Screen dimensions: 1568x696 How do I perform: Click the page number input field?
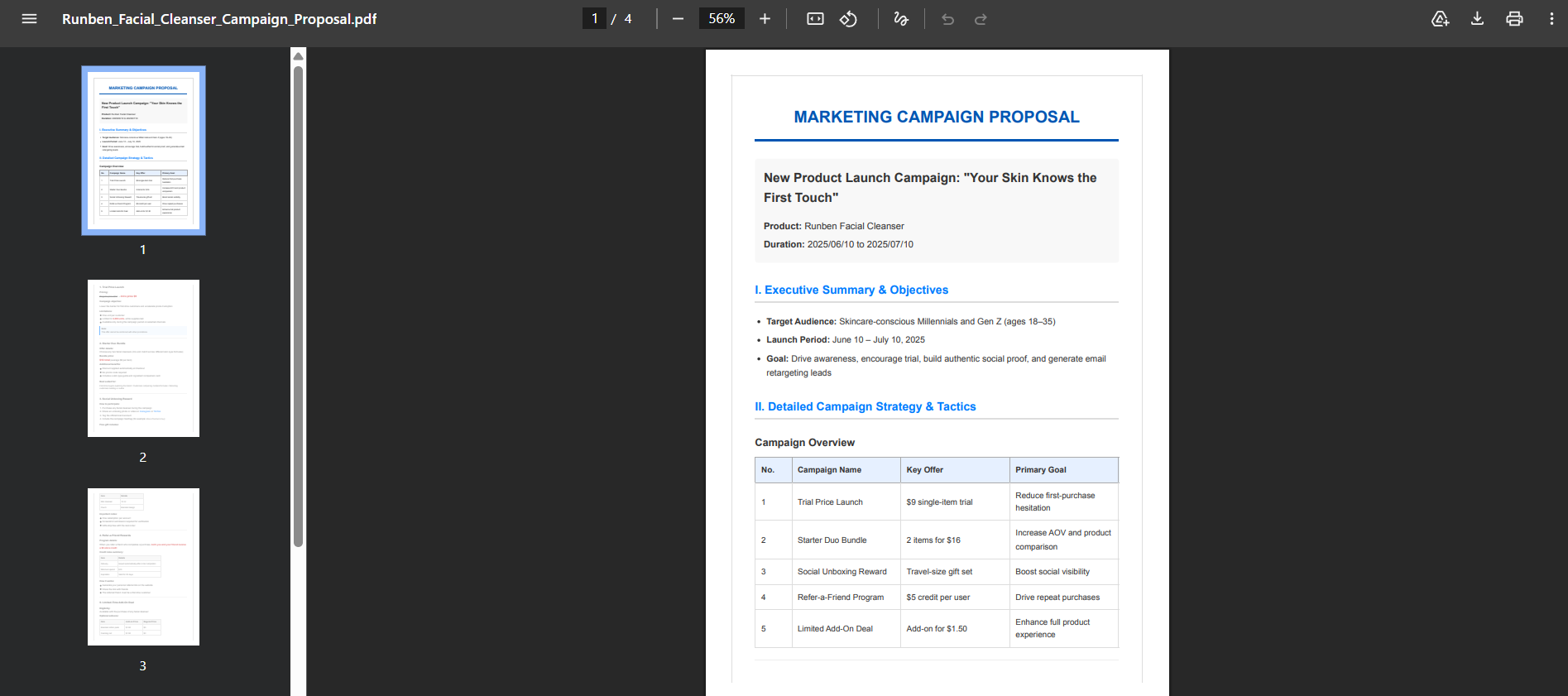(x=594, y=19)
